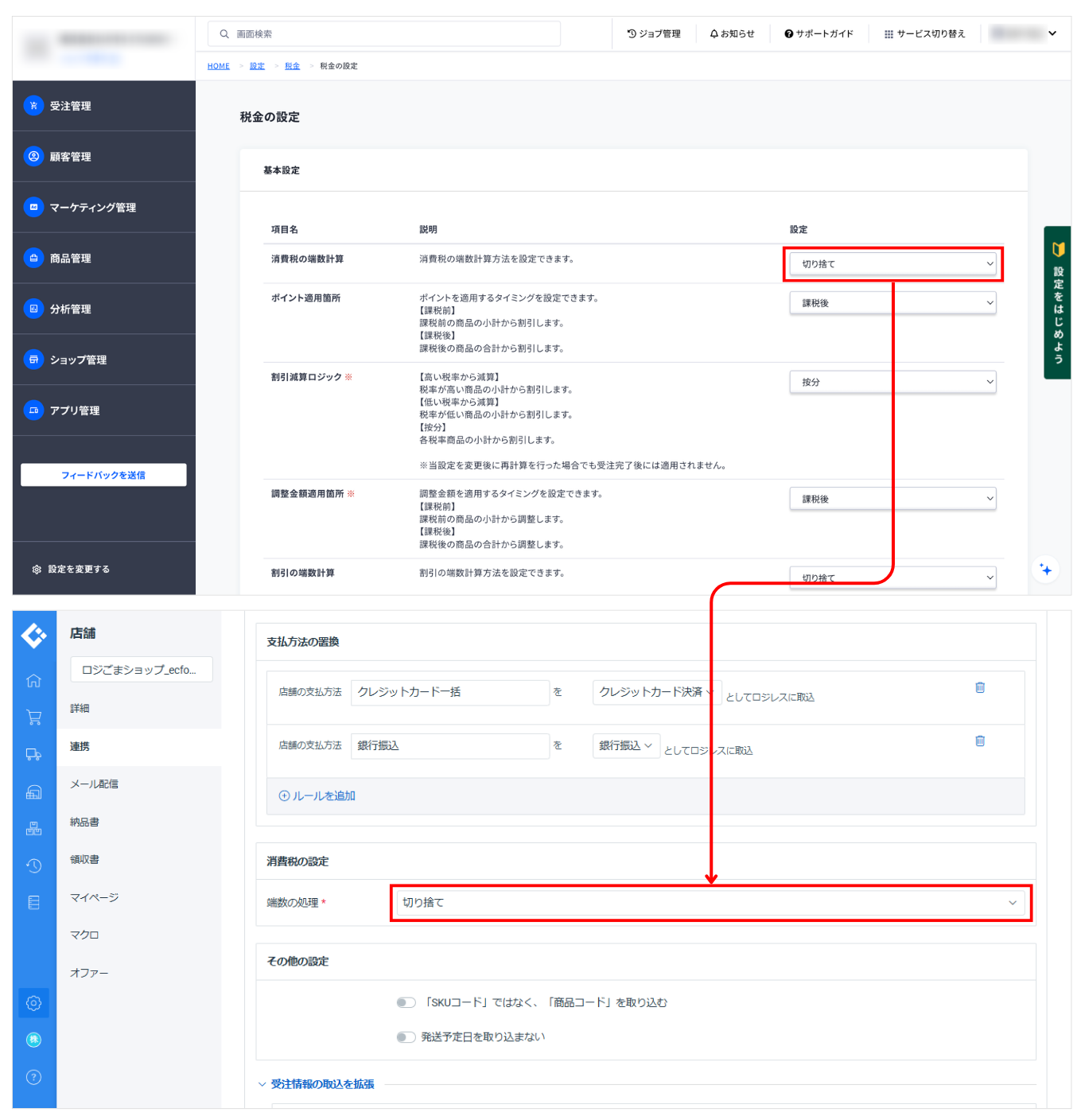Click the help question mark icon
The image size is (1081, 1120).
pos(33,1077)
